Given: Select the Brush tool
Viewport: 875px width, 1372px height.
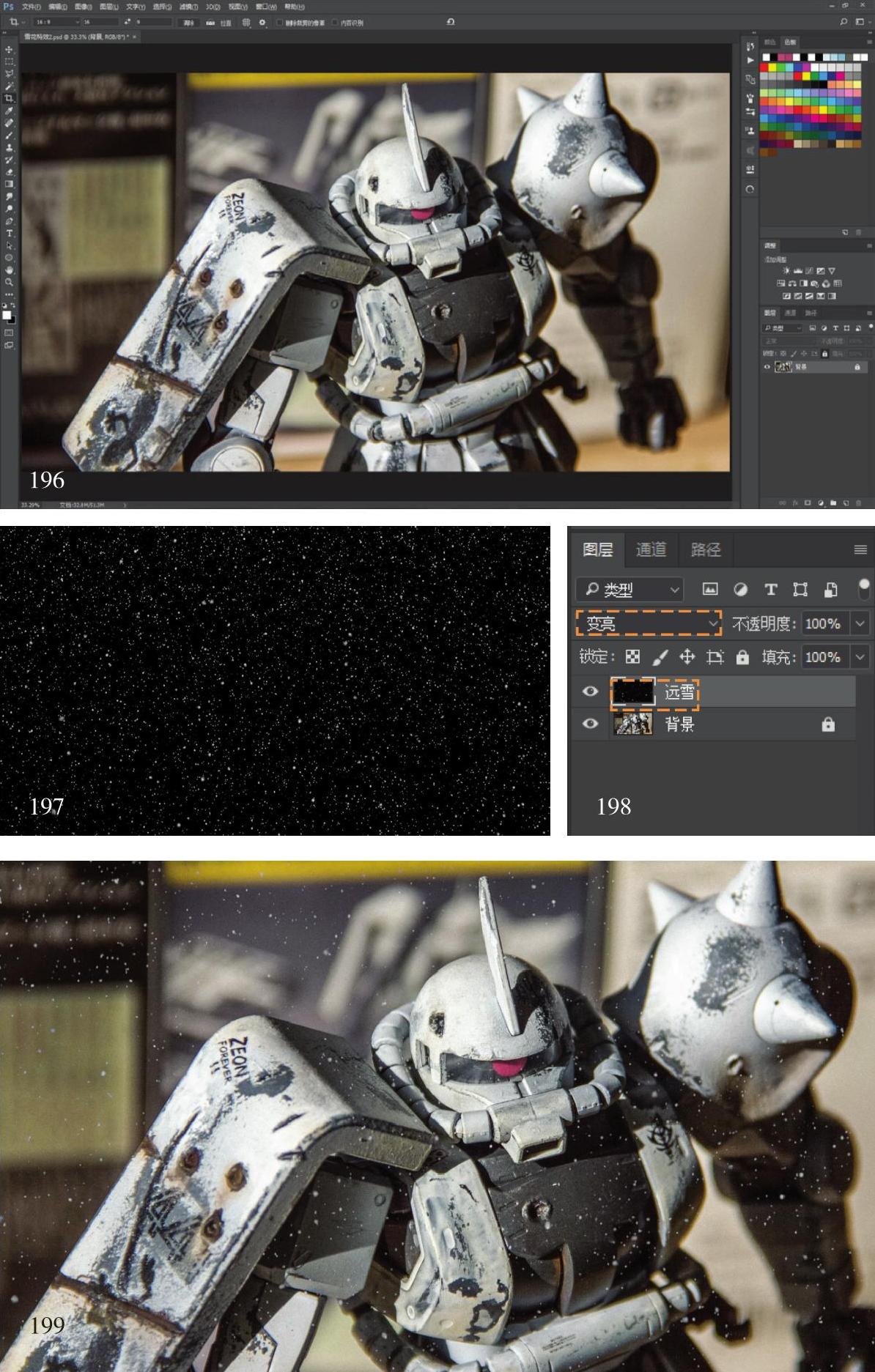Looking at the screenshot, I should (9, 136).
